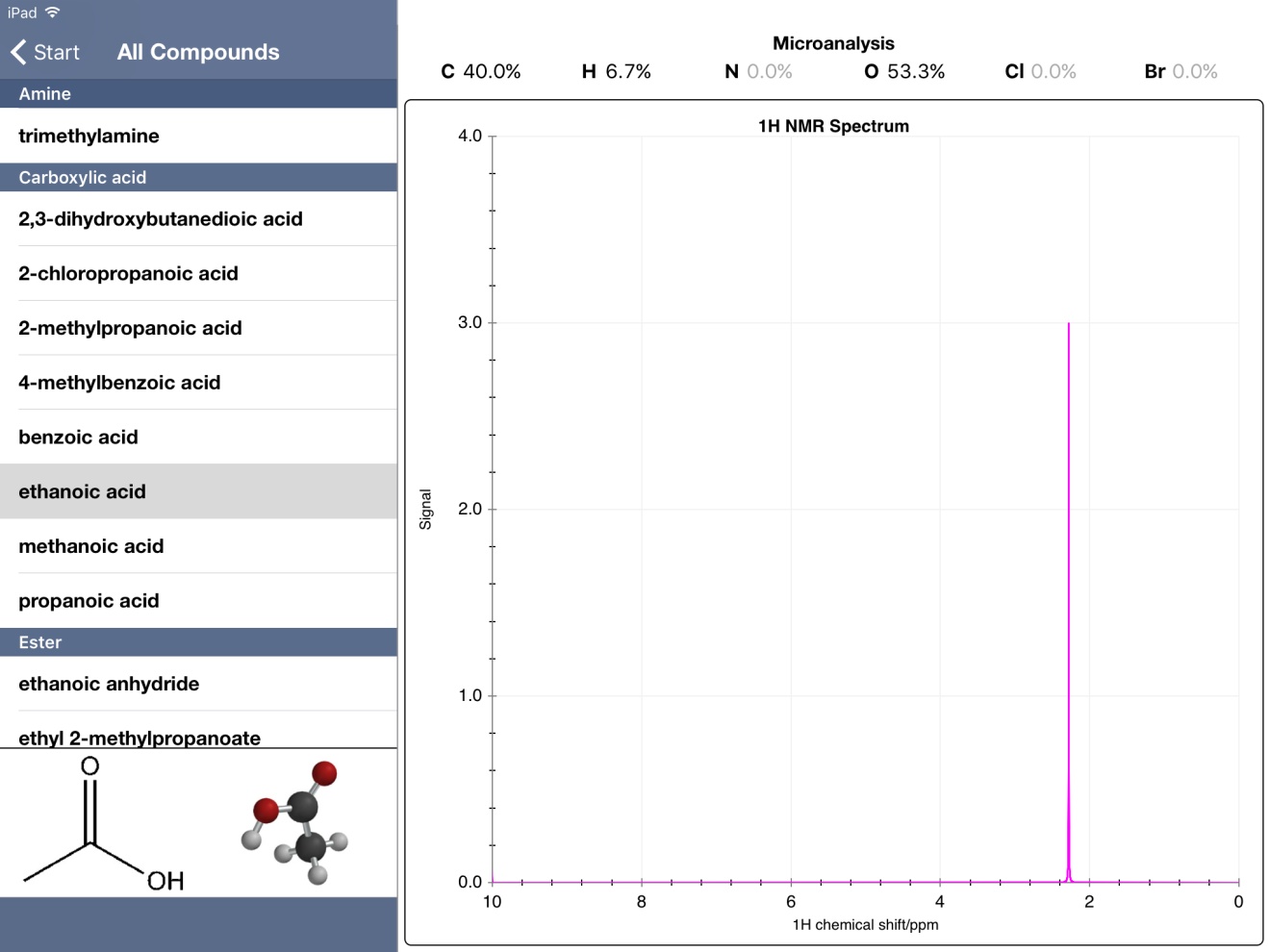Select 2-methylpropanoic acid compound

coord(130,328)
